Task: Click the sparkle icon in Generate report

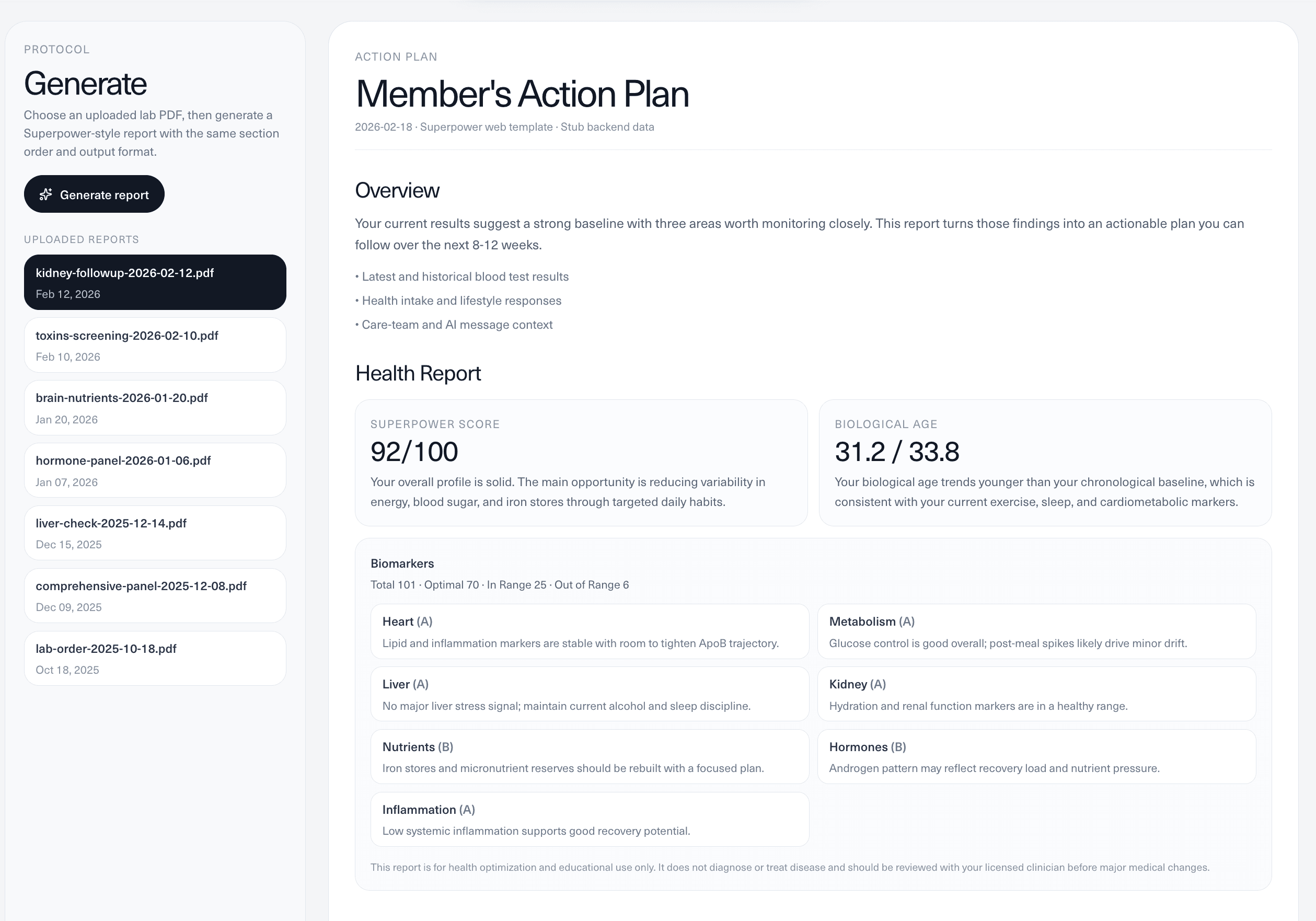Action: pos(46,194)
